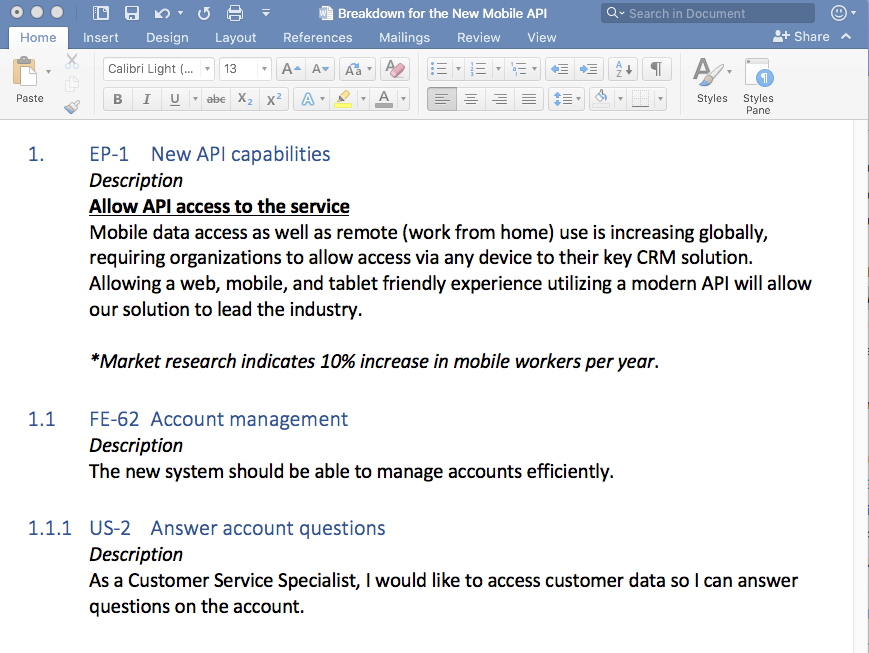Image resolution: width=869 pixels, height=653 pixels.
Task: Open the Paste options arrow
Action: tap(48, 72)
